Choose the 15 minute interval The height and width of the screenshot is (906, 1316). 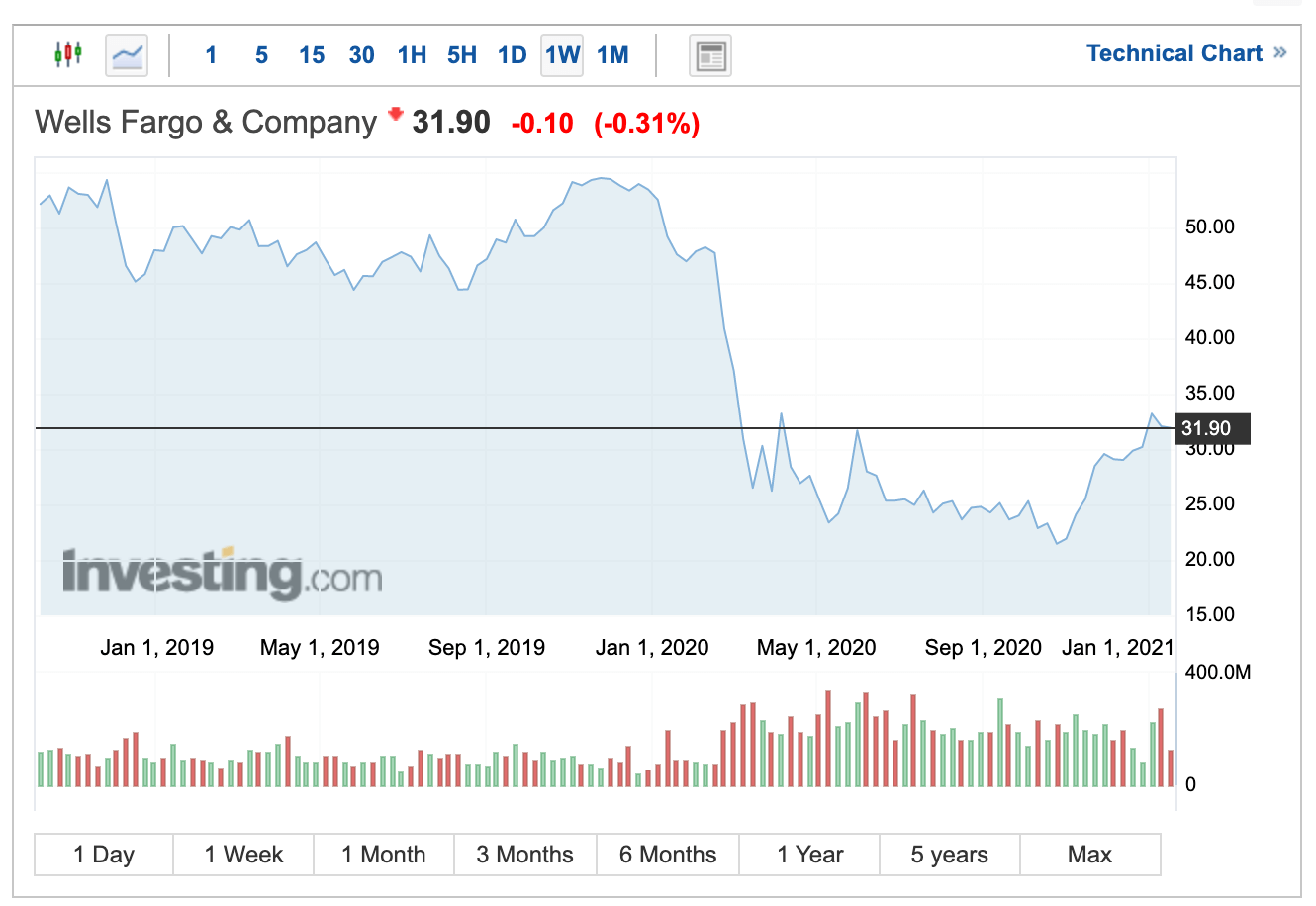(x=312, y=55)
